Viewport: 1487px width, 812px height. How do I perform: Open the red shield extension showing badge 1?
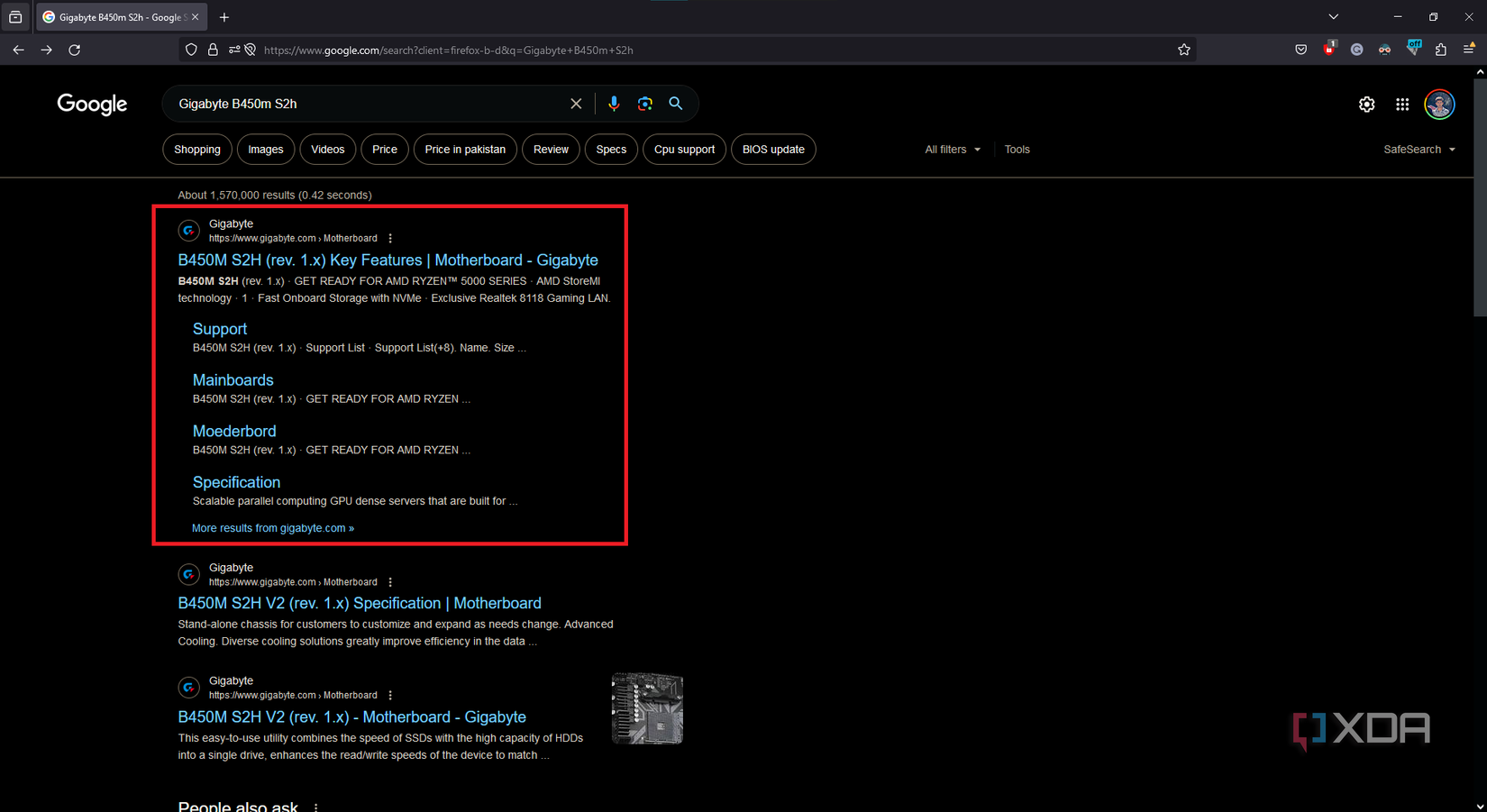(1329, 50)
